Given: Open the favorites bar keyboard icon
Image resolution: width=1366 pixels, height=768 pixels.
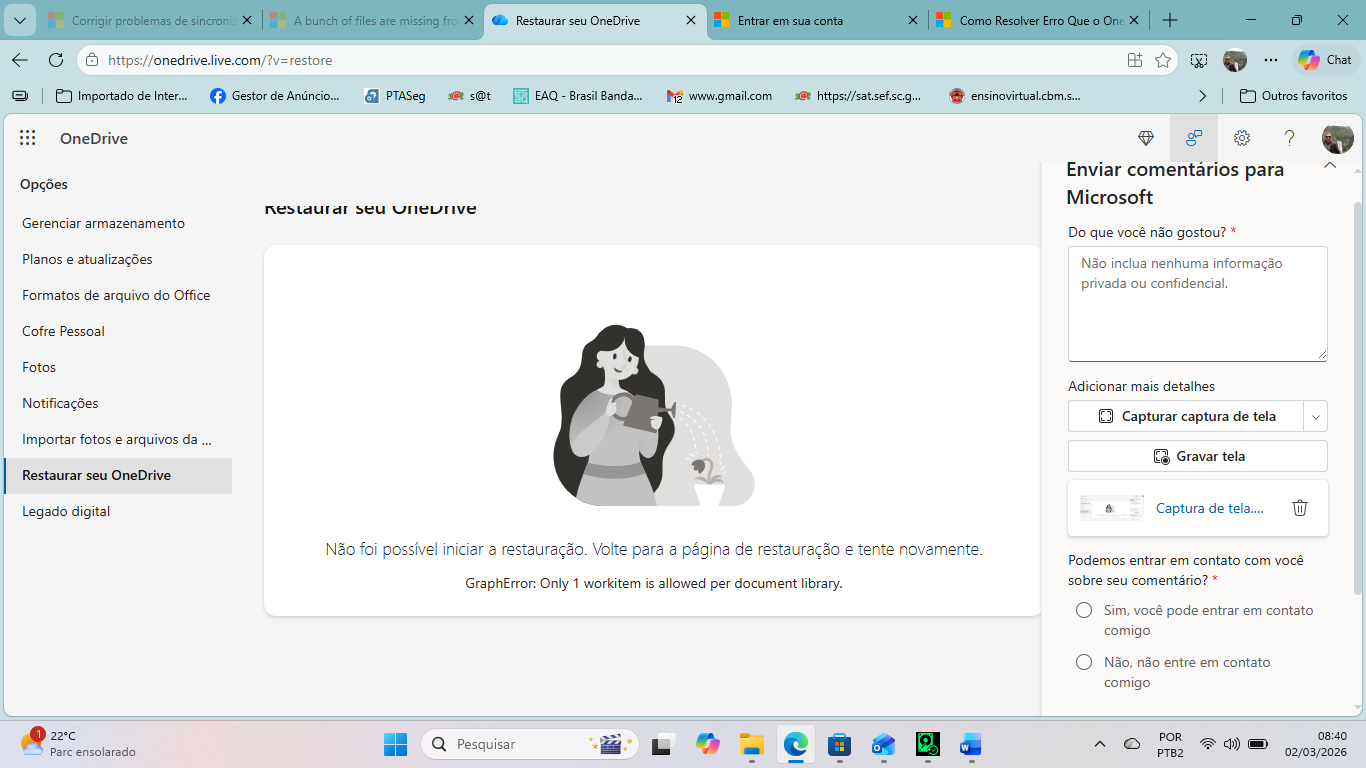Looking at the screenshot, I should coord(20,96).
